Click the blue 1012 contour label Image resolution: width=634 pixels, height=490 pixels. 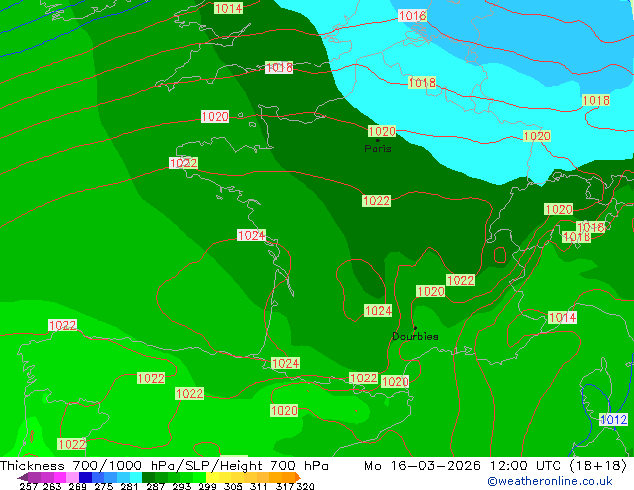613,420
